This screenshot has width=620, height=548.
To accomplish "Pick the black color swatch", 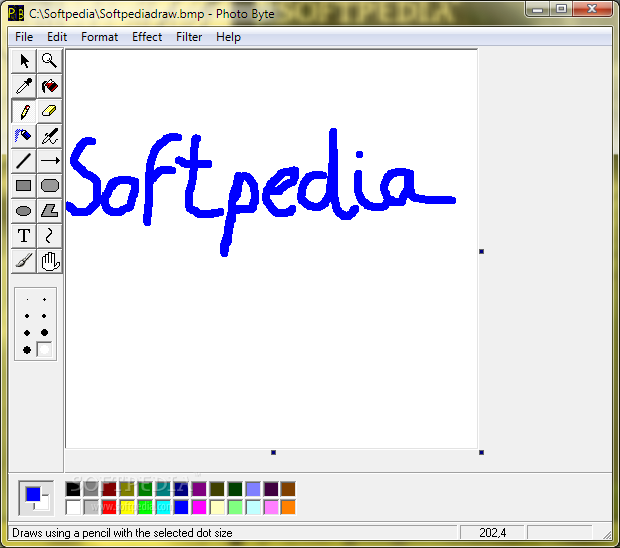I will 73,489.
